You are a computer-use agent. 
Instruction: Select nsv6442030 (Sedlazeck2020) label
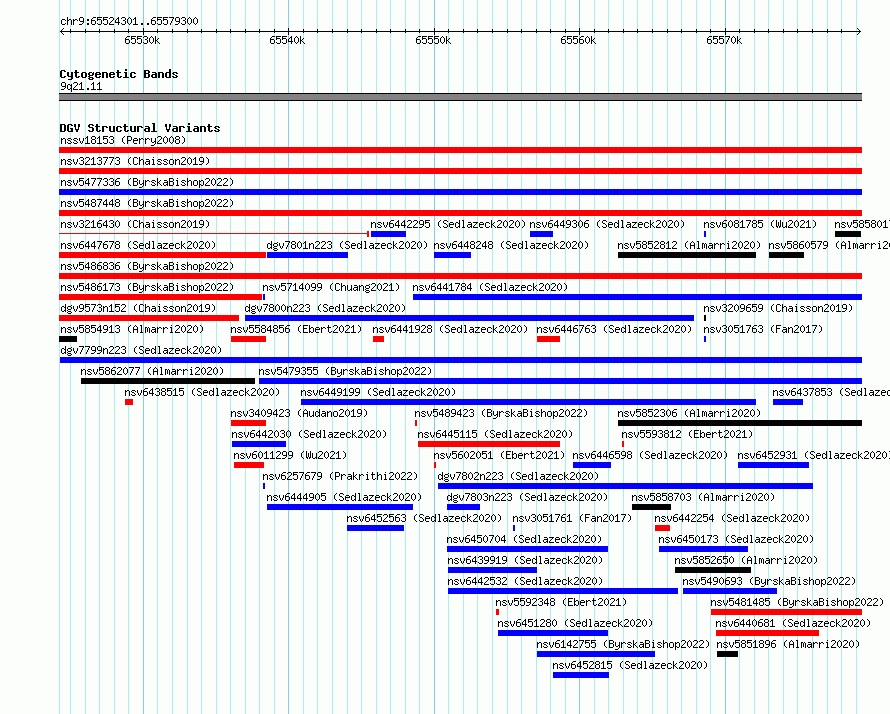point(309,434)
